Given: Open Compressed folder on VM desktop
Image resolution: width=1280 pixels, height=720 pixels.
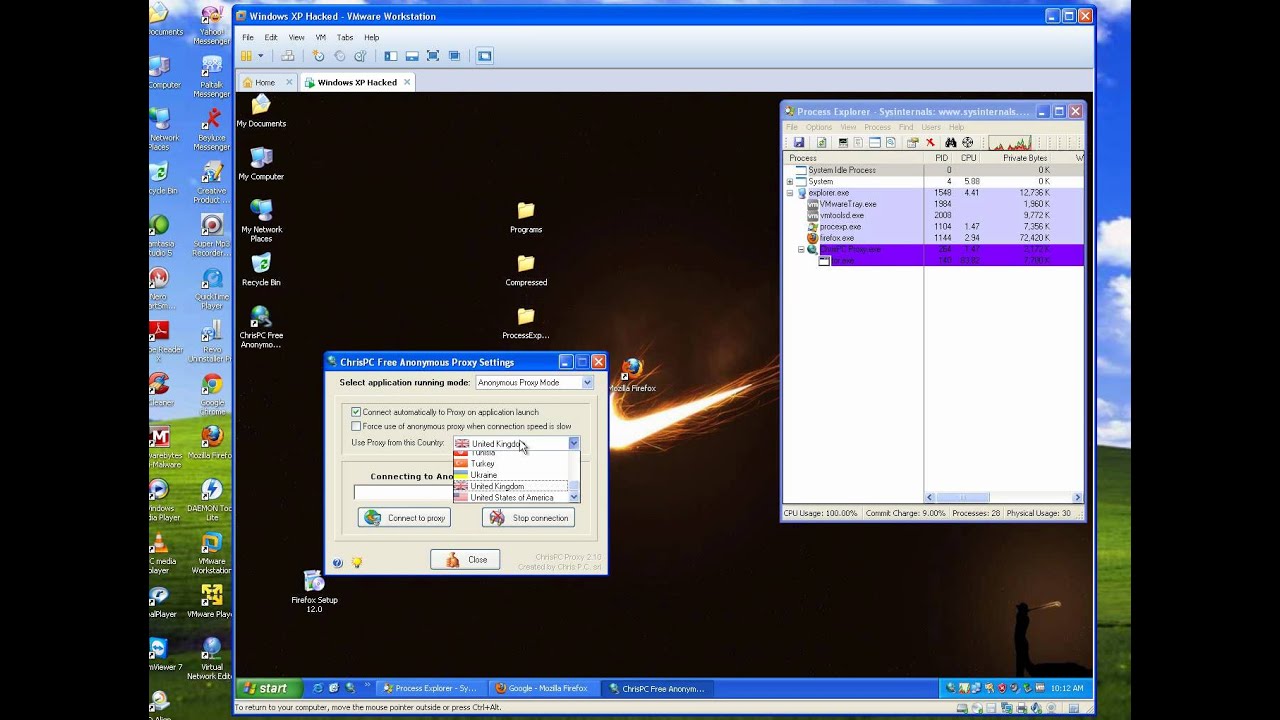Looking at the screenshot, I should pyautogui.click(x=526, y=270).
